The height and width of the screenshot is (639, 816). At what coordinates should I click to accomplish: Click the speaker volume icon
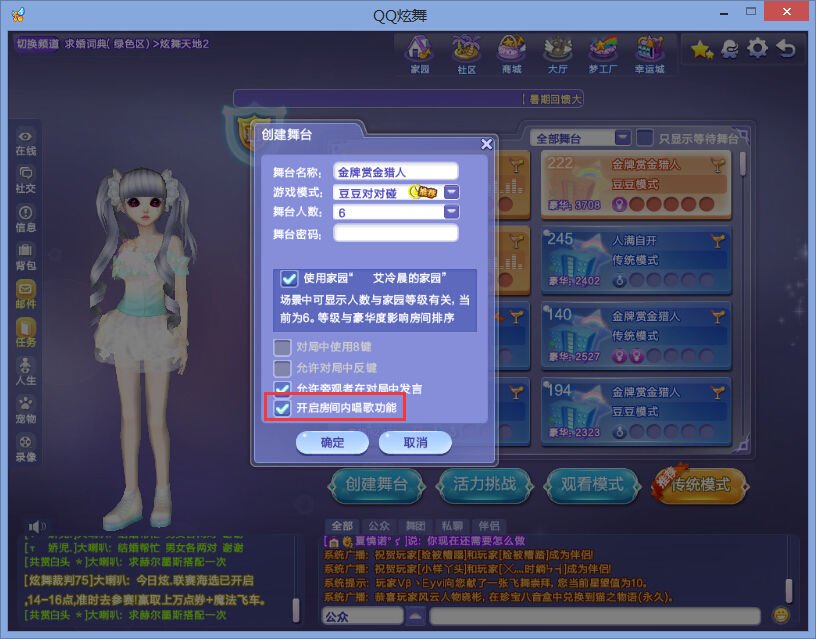[x=36, y=526]
